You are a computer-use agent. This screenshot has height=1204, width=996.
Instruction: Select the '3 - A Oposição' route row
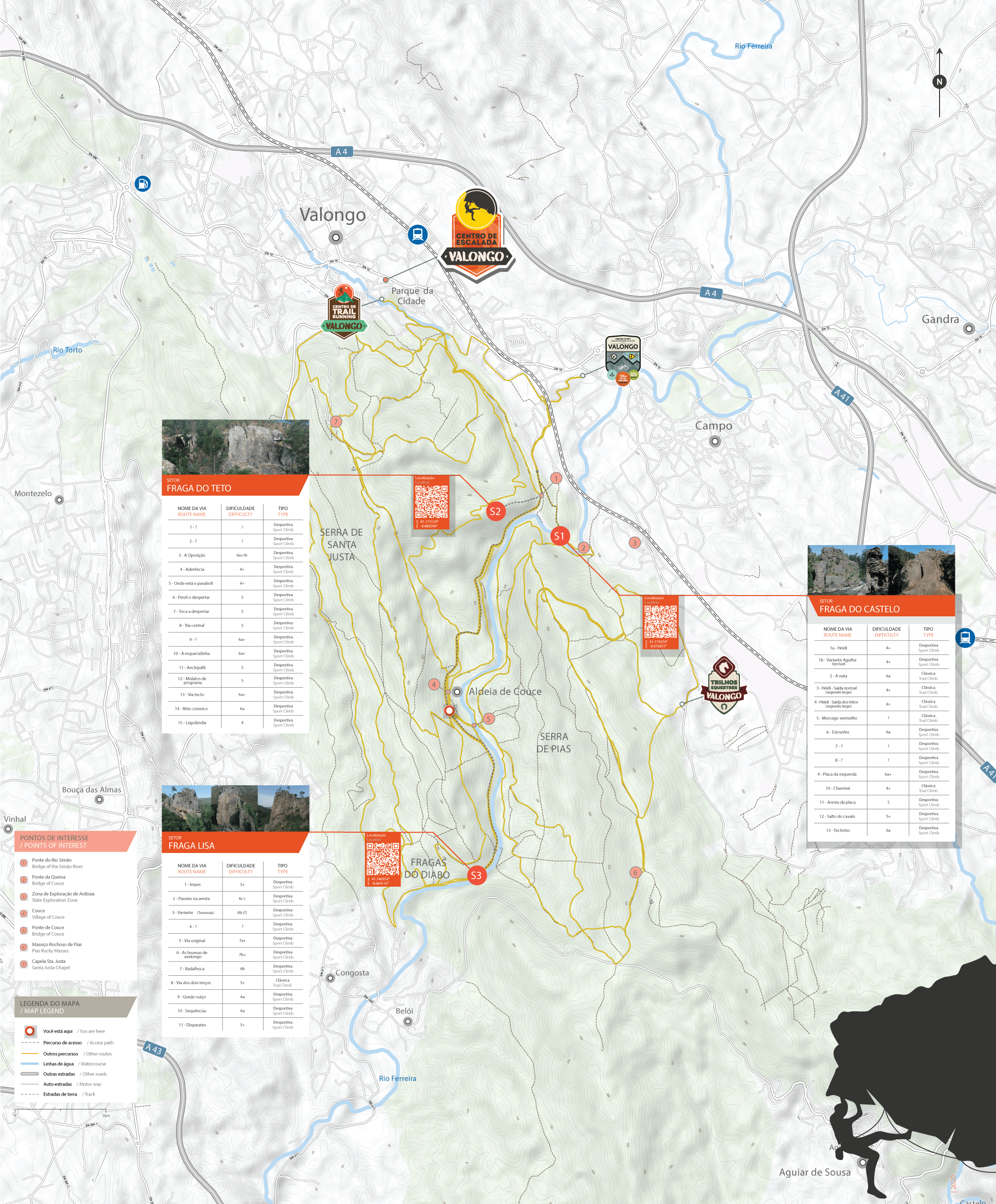click(x=235, y=555)
